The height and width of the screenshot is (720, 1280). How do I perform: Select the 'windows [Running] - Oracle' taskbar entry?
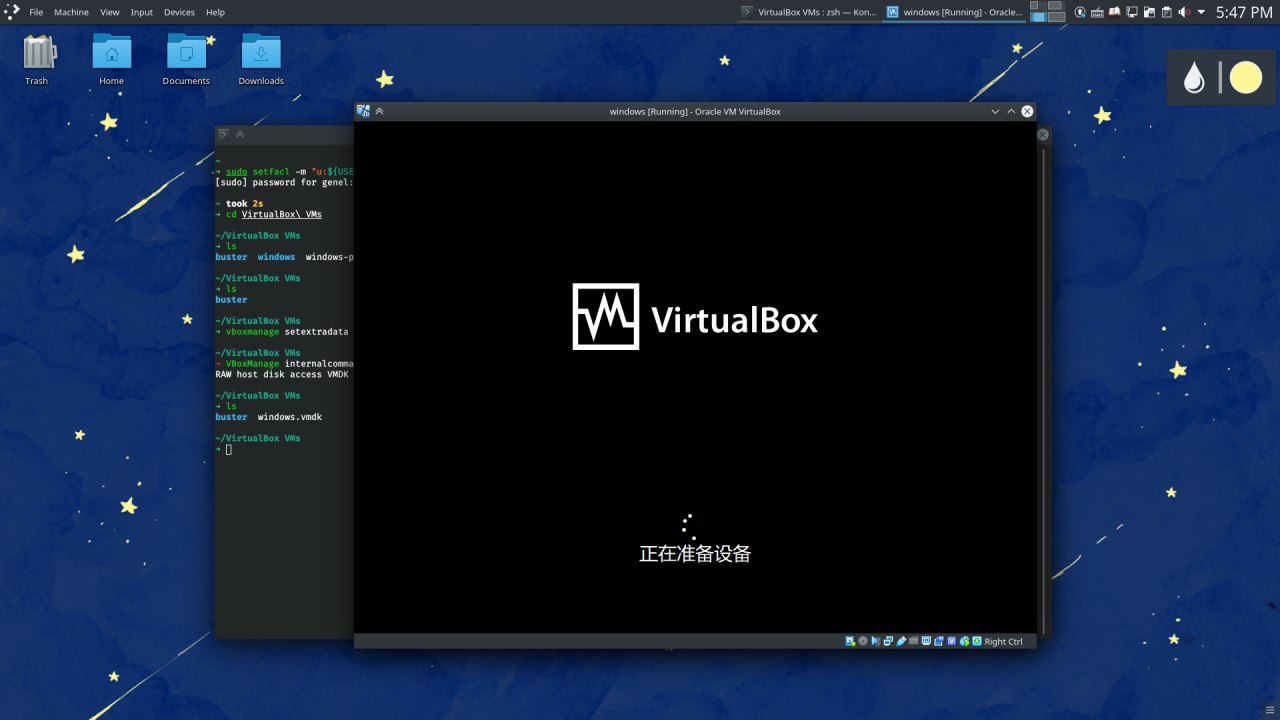pyautogui.click(x=954, y=12)
